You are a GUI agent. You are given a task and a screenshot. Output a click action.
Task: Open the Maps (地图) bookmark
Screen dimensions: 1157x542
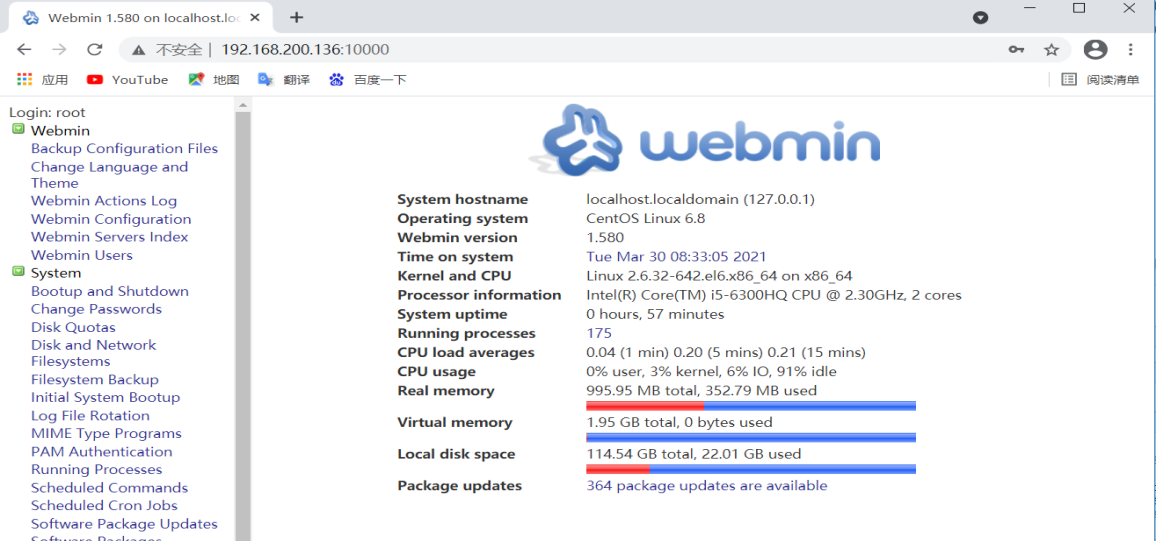(214, 80)
